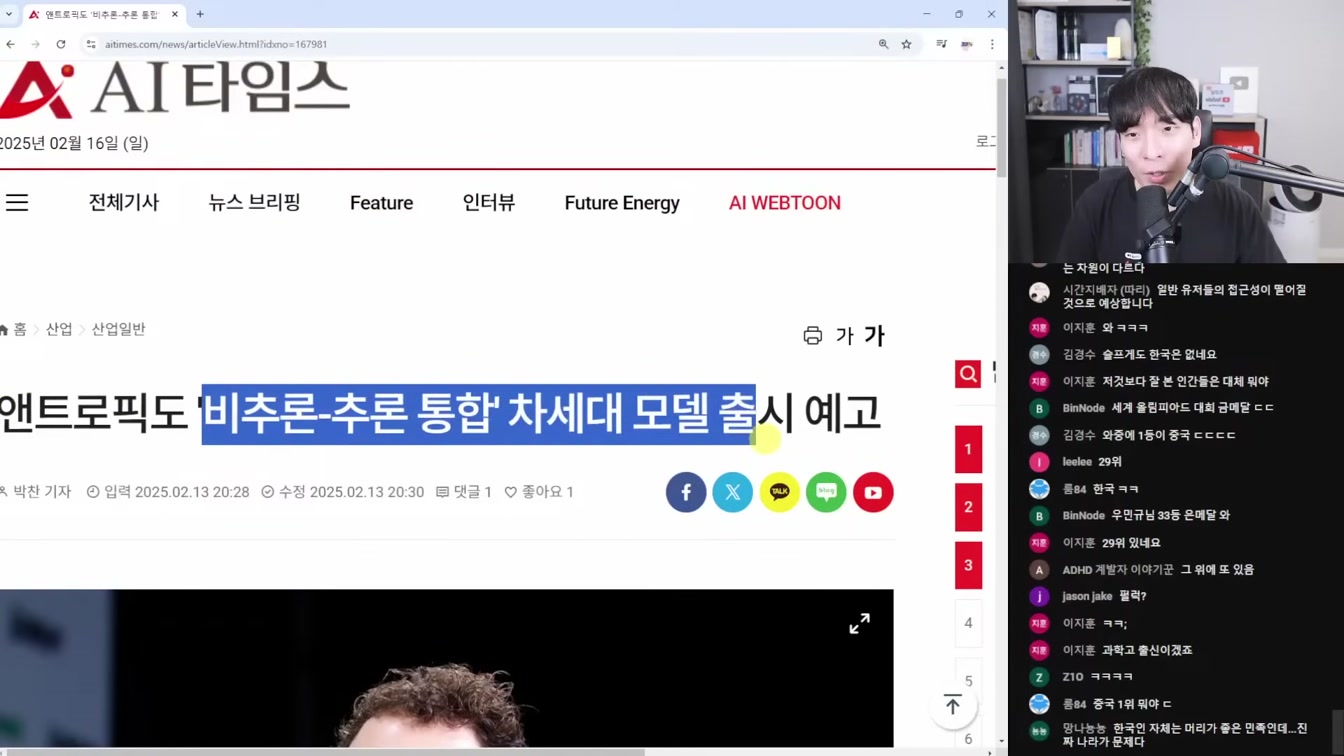1344x756 pixels.
Task: Click chat message 과학고 출신이겠죠
Action: 1147,650
